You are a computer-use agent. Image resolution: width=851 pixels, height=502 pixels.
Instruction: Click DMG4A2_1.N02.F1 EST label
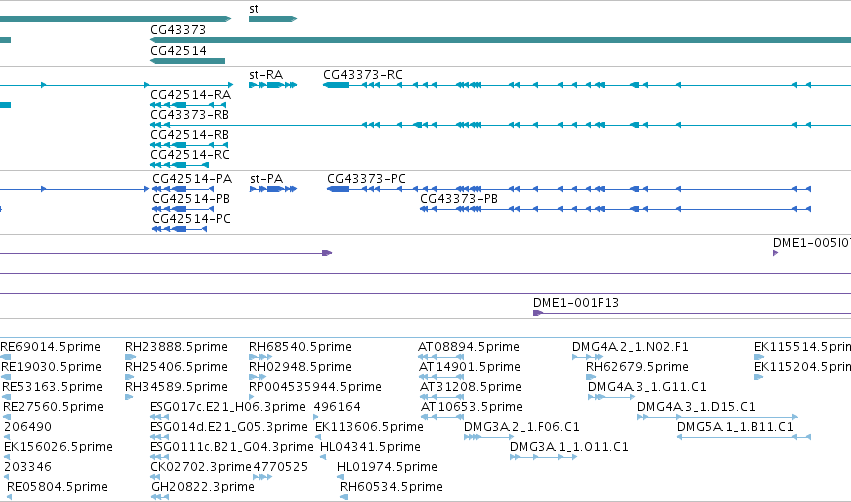[630, 347]
